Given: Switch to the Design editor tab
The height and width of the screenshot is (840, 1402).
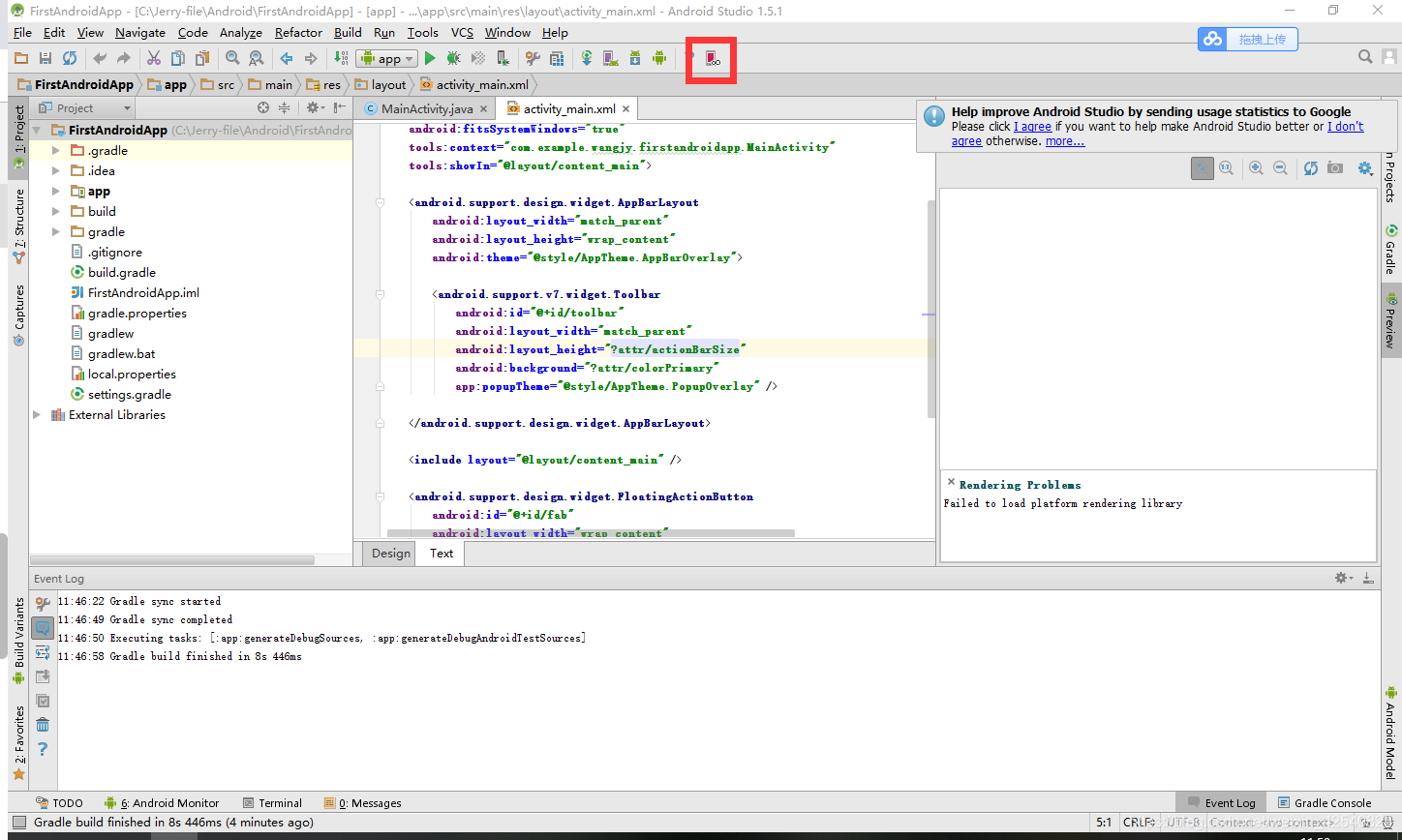Looking at the screenshot, I should pyautogui.click(x=391, y=554).
